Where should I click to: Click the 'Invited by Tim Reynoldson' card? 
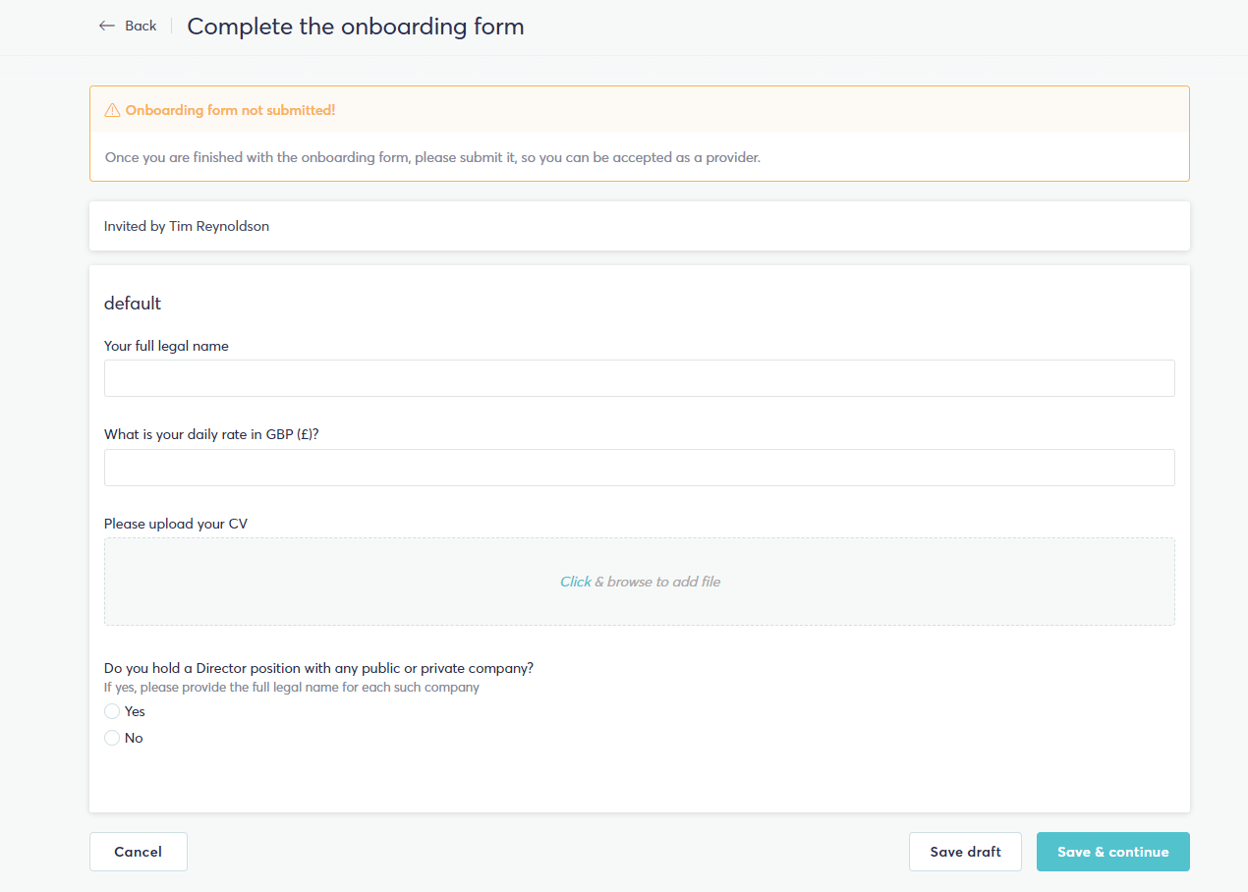639,226
